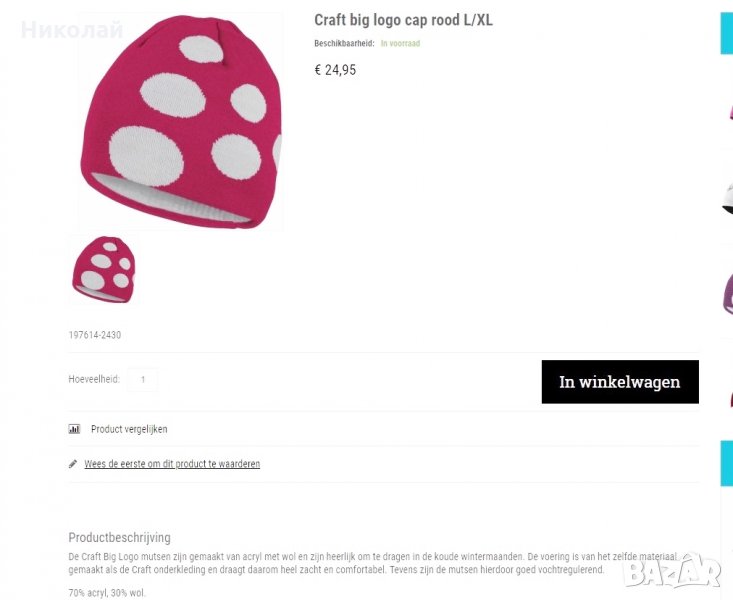Open 'Wees de eerste om dit product te waarderen'
This screenshot has height=600, width=733.
[x=172, y=464]
